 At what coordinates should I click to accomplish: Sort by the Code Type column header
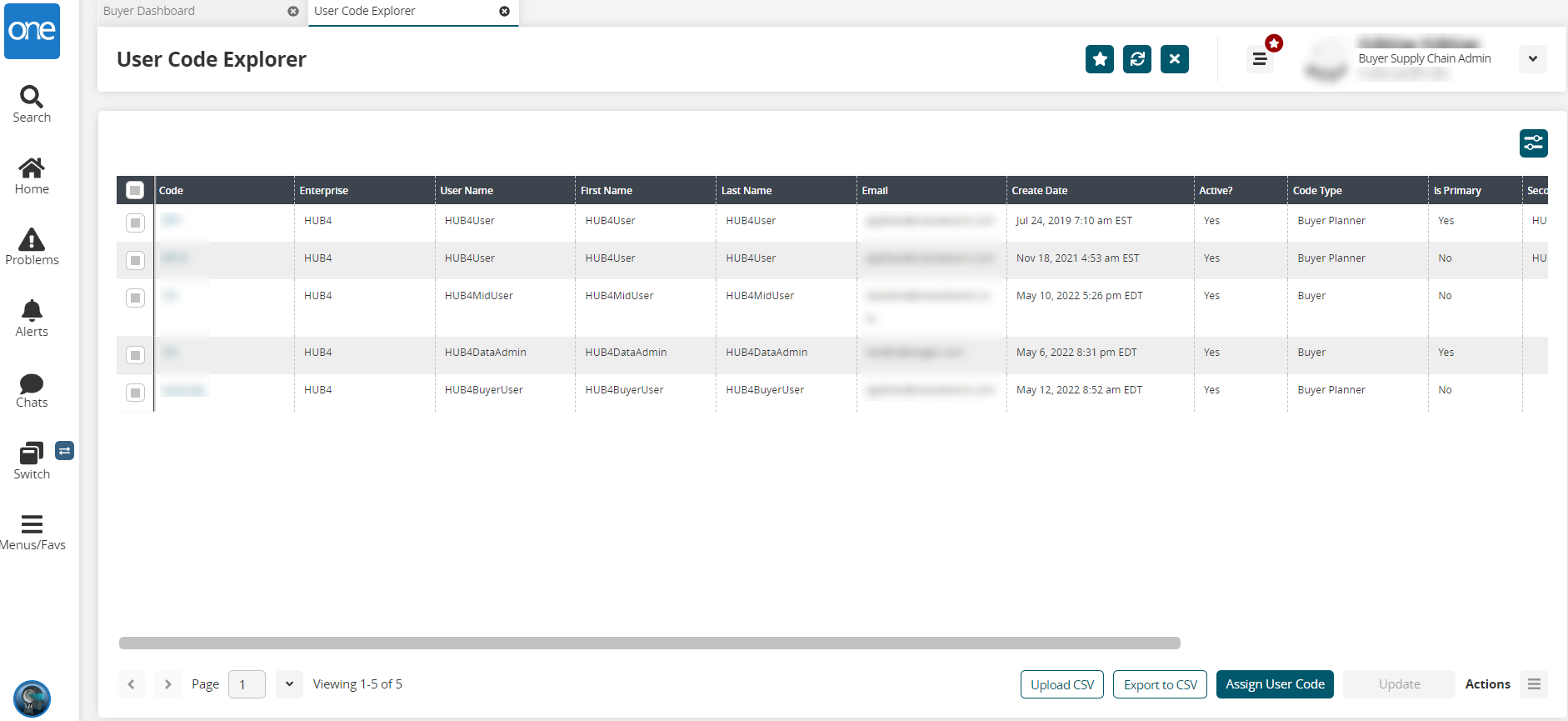coord(1358,190)
